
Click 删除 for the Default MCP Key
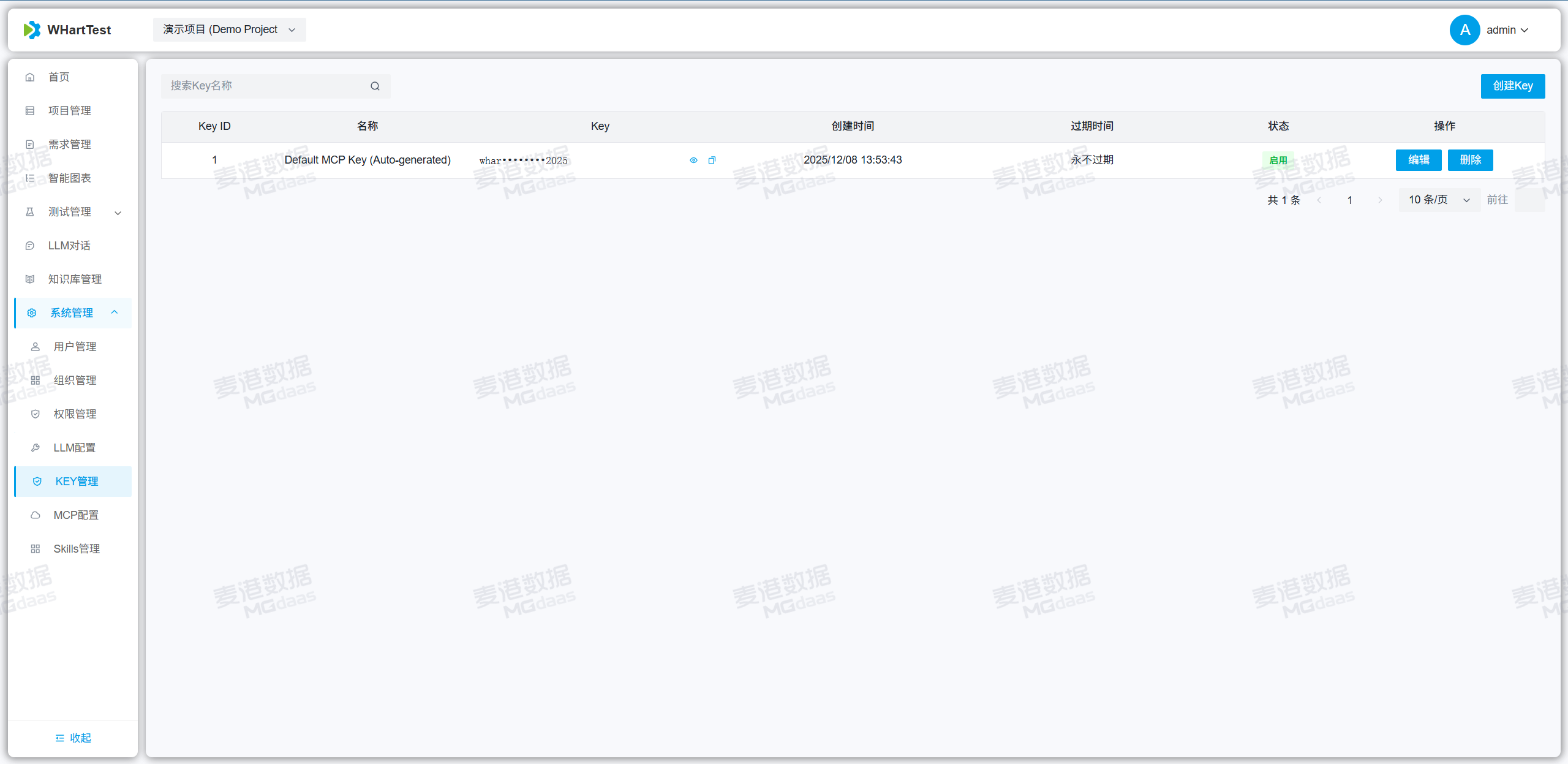click(1470, 161)
